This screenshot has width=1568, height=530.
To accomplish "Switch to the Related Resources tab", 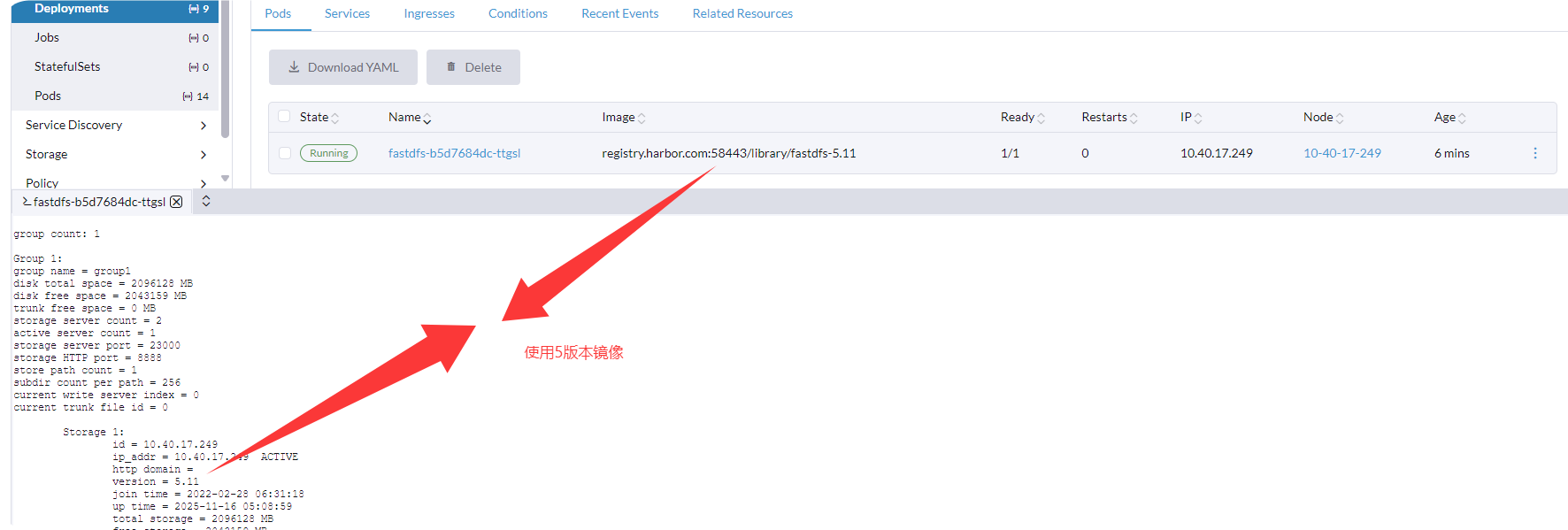I will coord(742,13).
